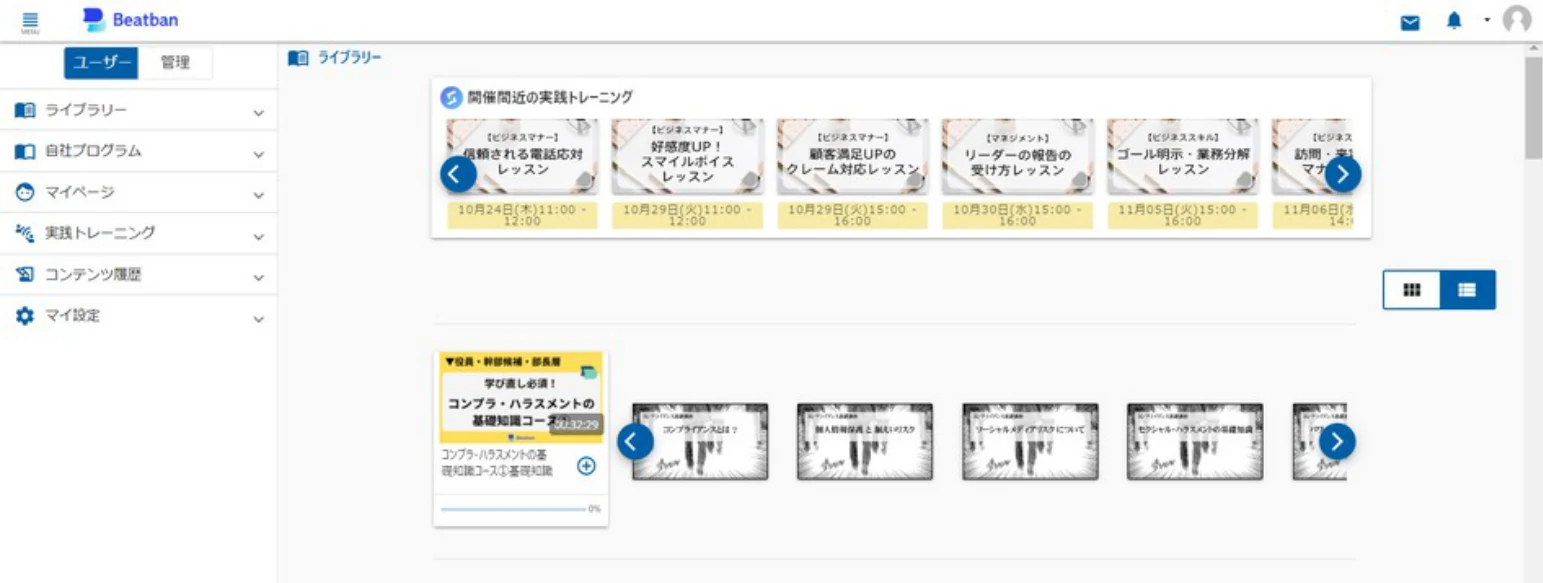Expand the ライブラリー chevron
This screenshot has height=583, width=1543.
[259, 113]
